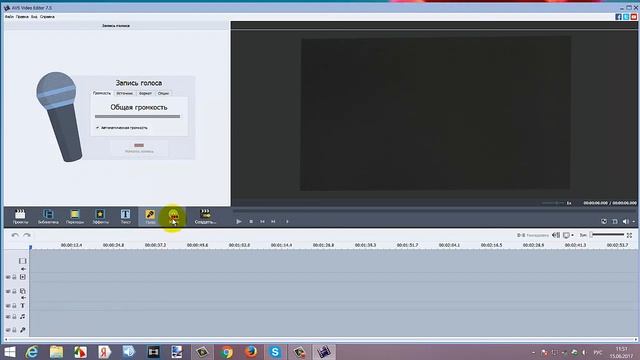Play the preview video
This screenshot has height=360, width=640.
tap(239, 221)
